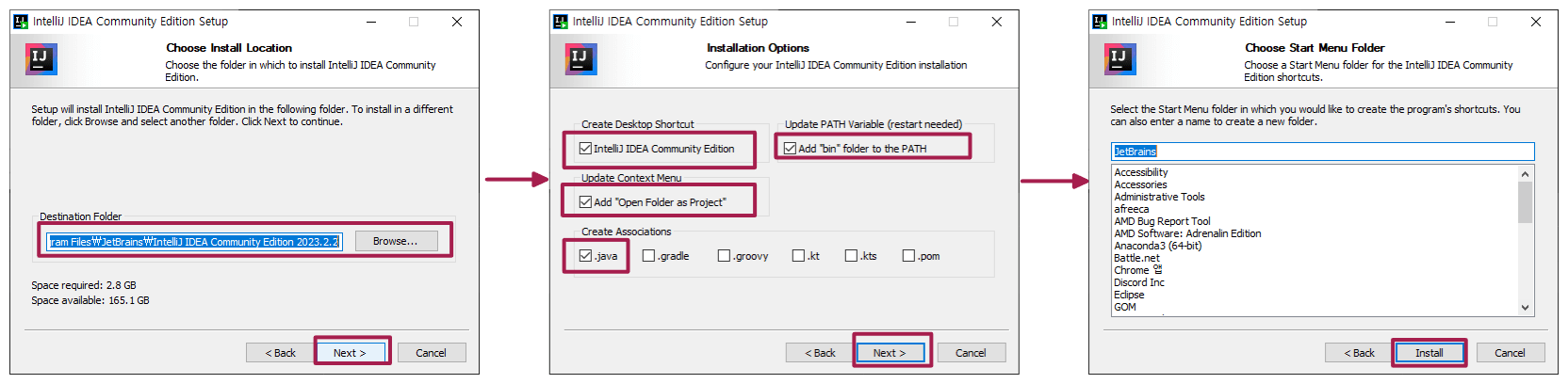Click Next in the Choose Install Location window
This screenshot has height=384, width=1568.
tap(350, 353)
